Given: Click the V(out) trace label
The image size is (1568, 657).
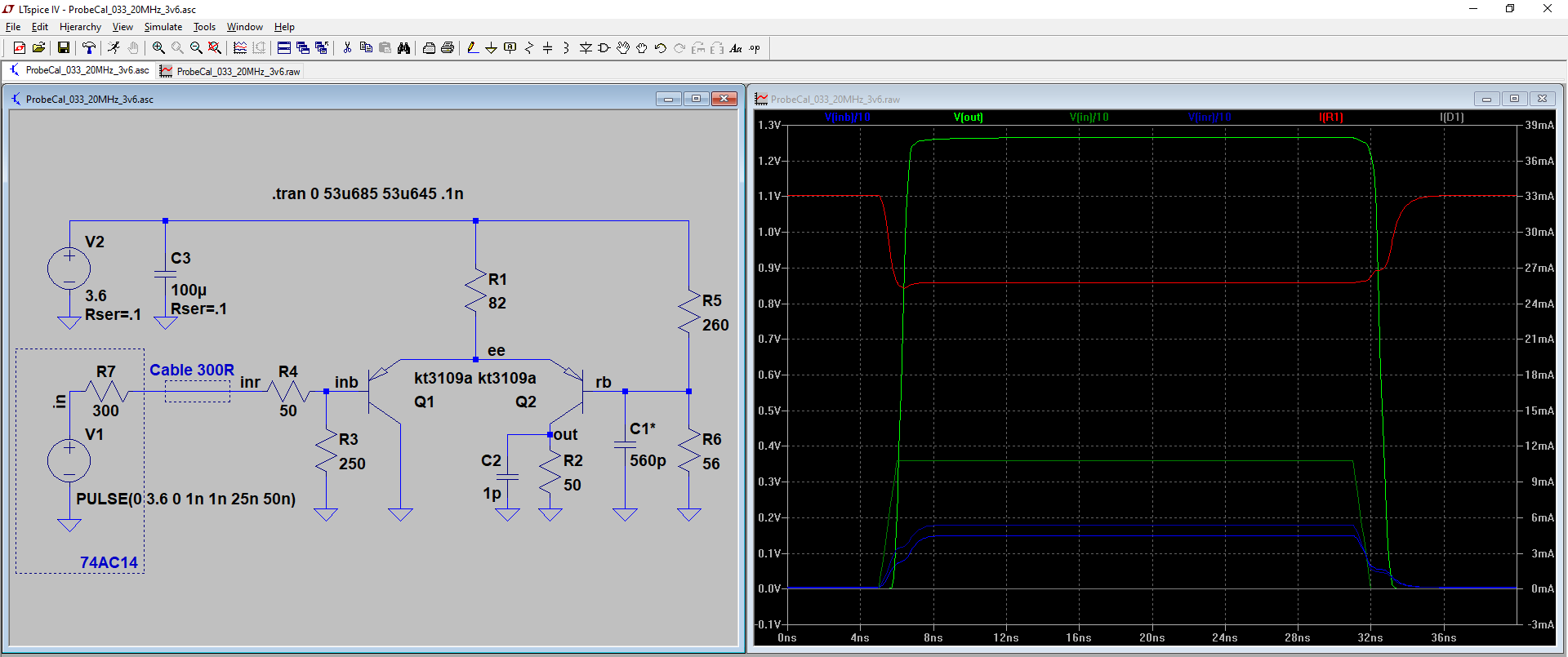Looking at the screenshot, I should (969, 117).
